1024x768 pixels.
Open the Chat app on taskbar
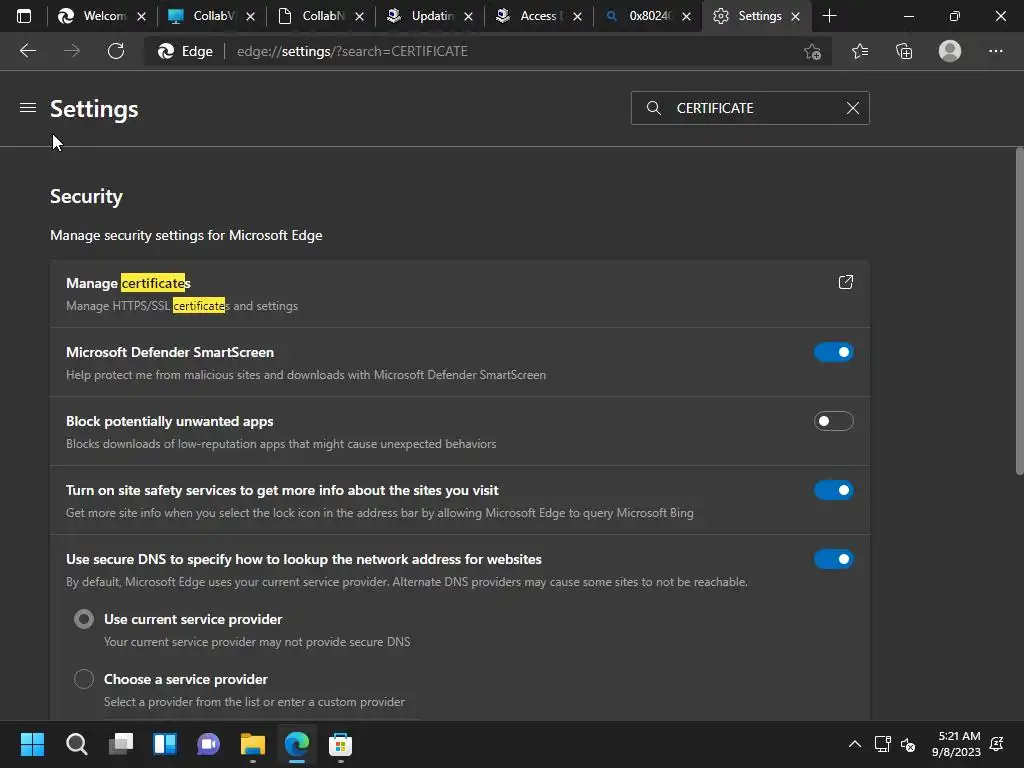coord(208,744)
